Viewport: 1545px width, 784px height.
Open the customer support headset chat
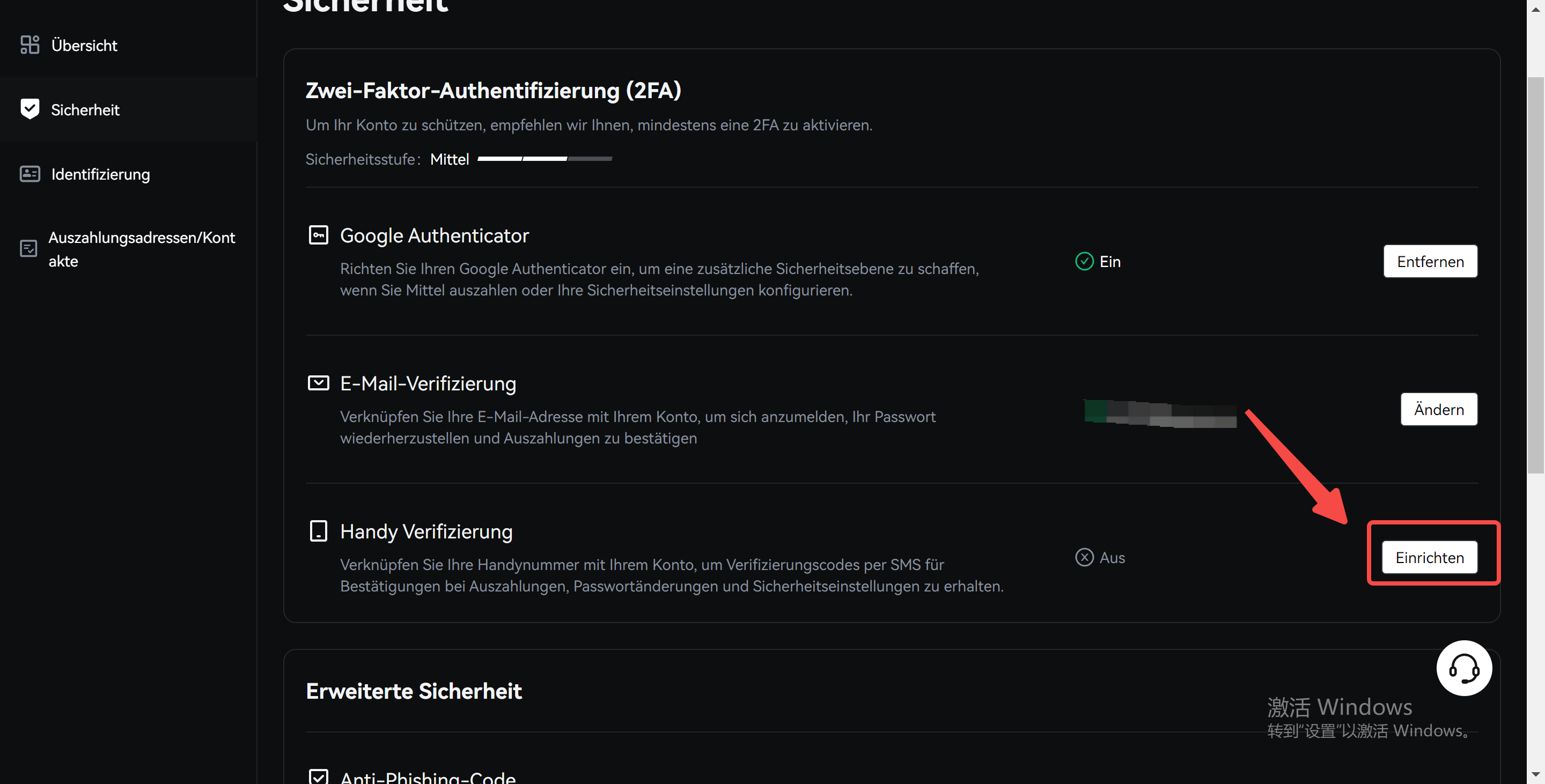pyautogui.click(x=1463, y=668)
